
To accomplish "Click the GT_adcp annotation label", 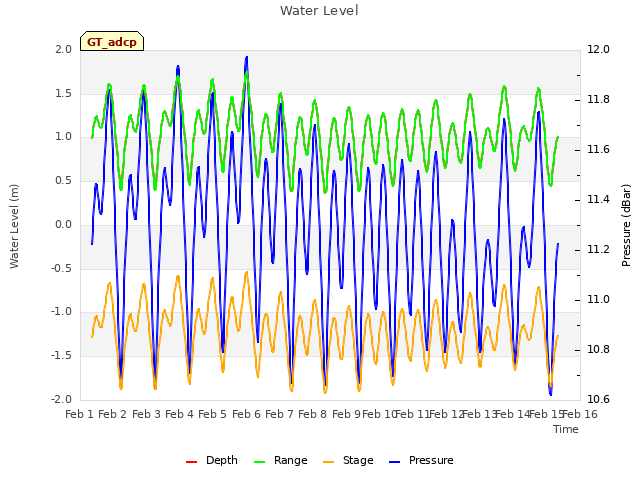I will pos(112,42).
